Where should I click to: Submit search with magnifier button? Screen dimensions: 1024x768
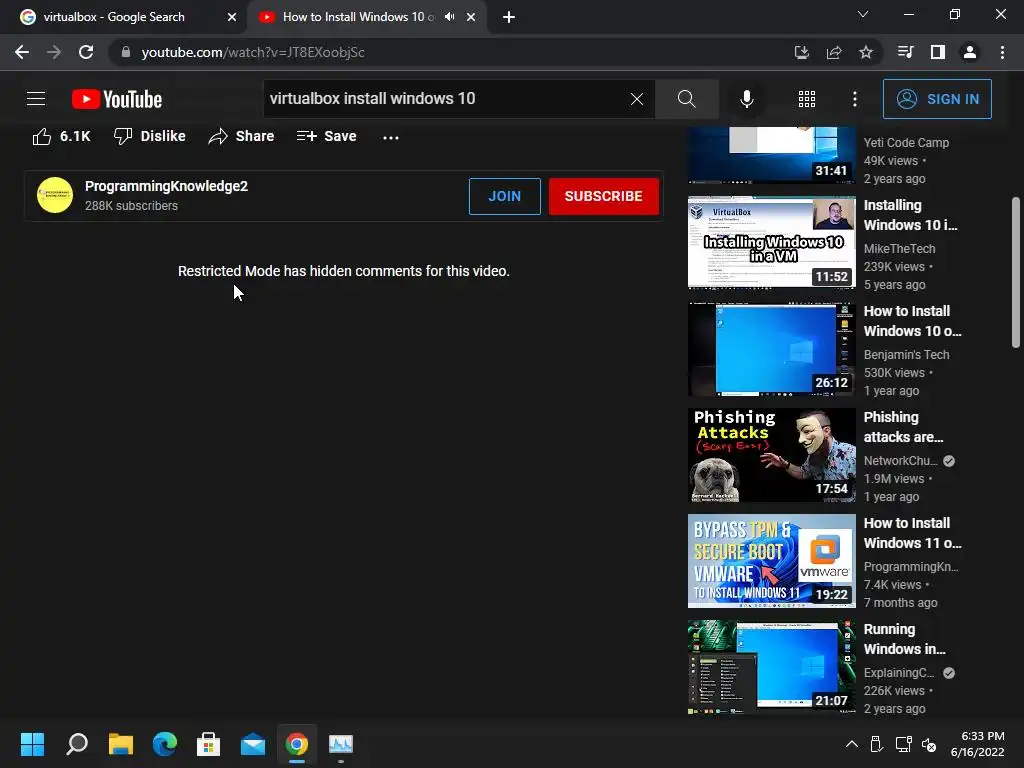[686, 99]
